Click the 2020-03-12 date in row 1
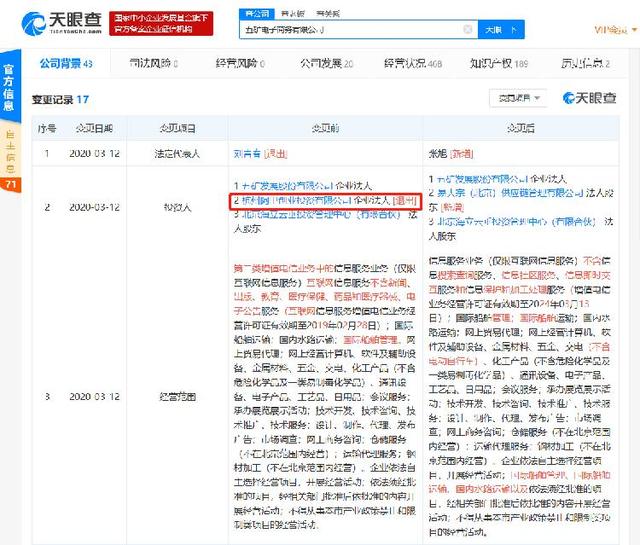The height and width of the screenshot is (545, 640). (94, 153)
